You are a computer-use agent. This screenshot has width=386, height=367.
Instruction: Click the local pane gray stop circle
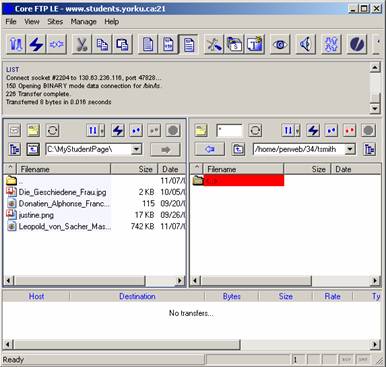(x=173, y=130)
